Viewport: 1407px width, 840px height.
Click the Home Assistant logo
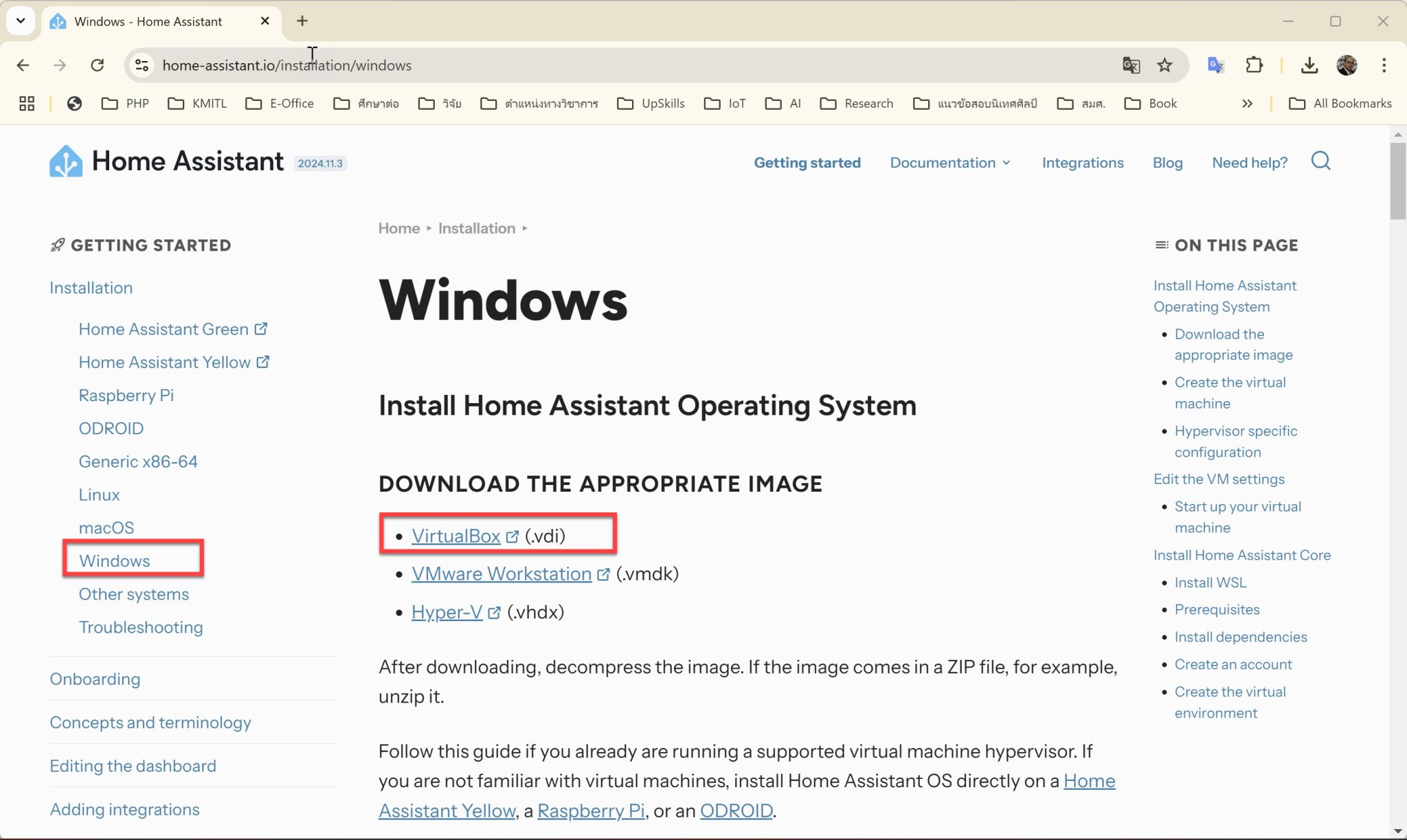click(65, 160)
